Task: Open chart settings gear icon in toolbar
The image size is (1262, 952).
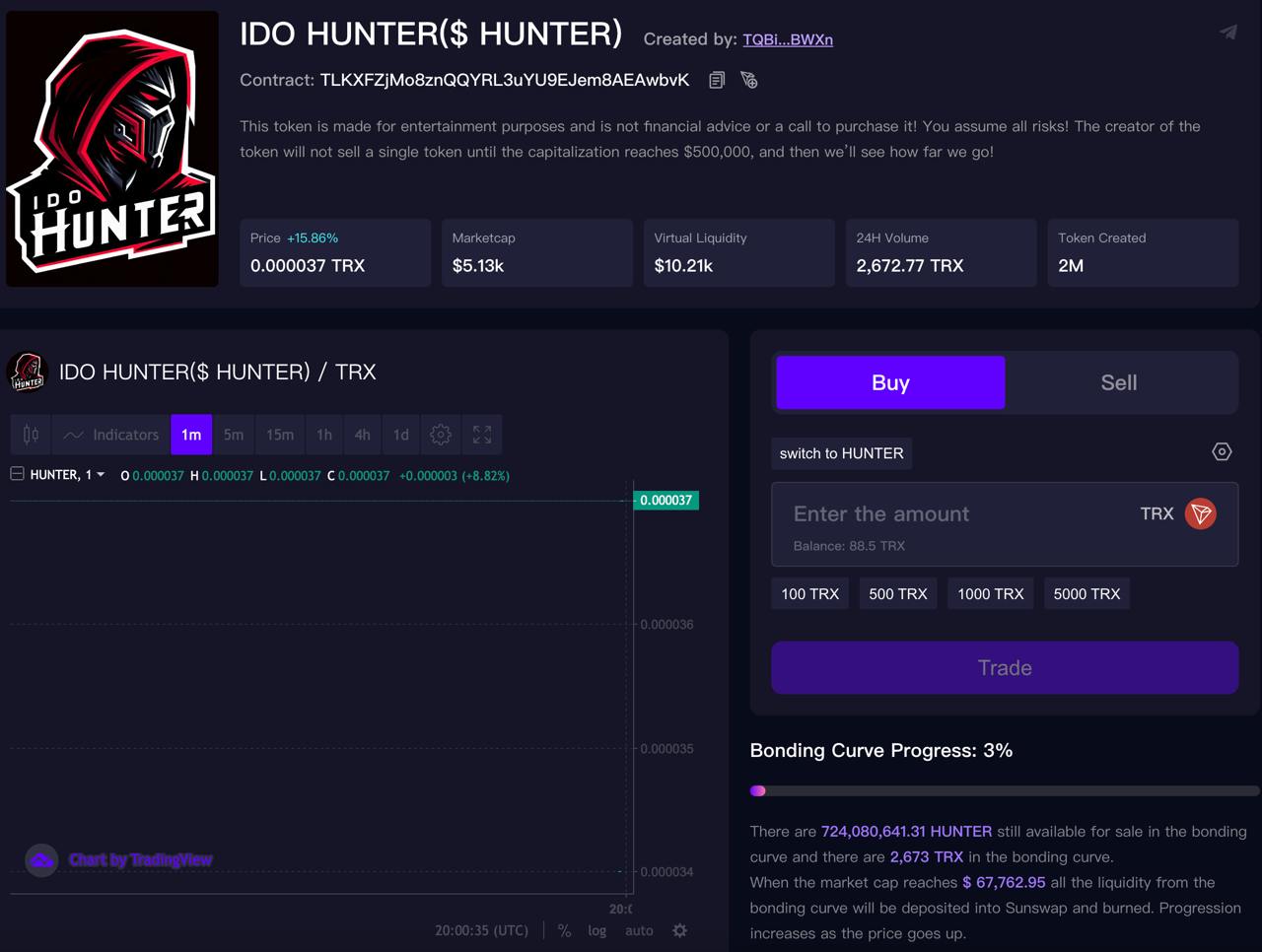Action: [x=441, y=435]
